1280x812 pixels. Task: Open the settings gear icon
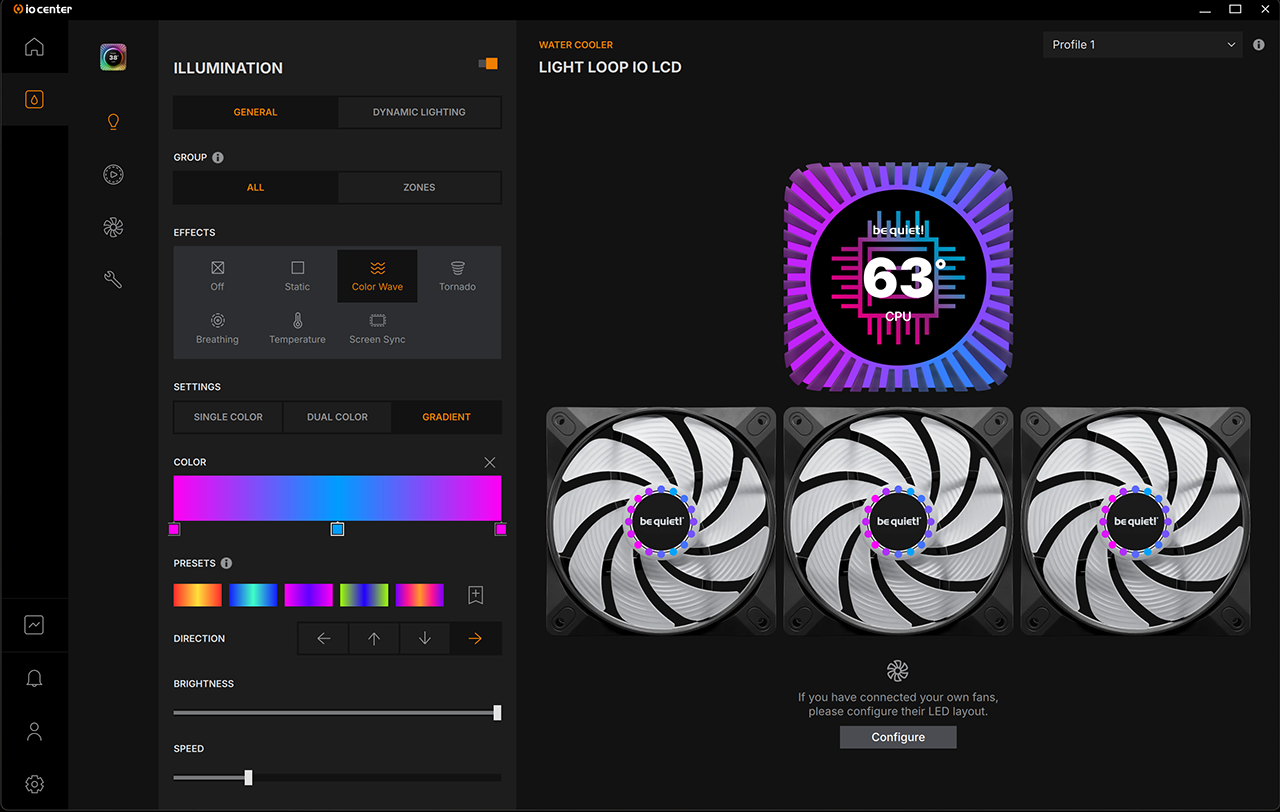pyautogui.click(x=34, y=784)
